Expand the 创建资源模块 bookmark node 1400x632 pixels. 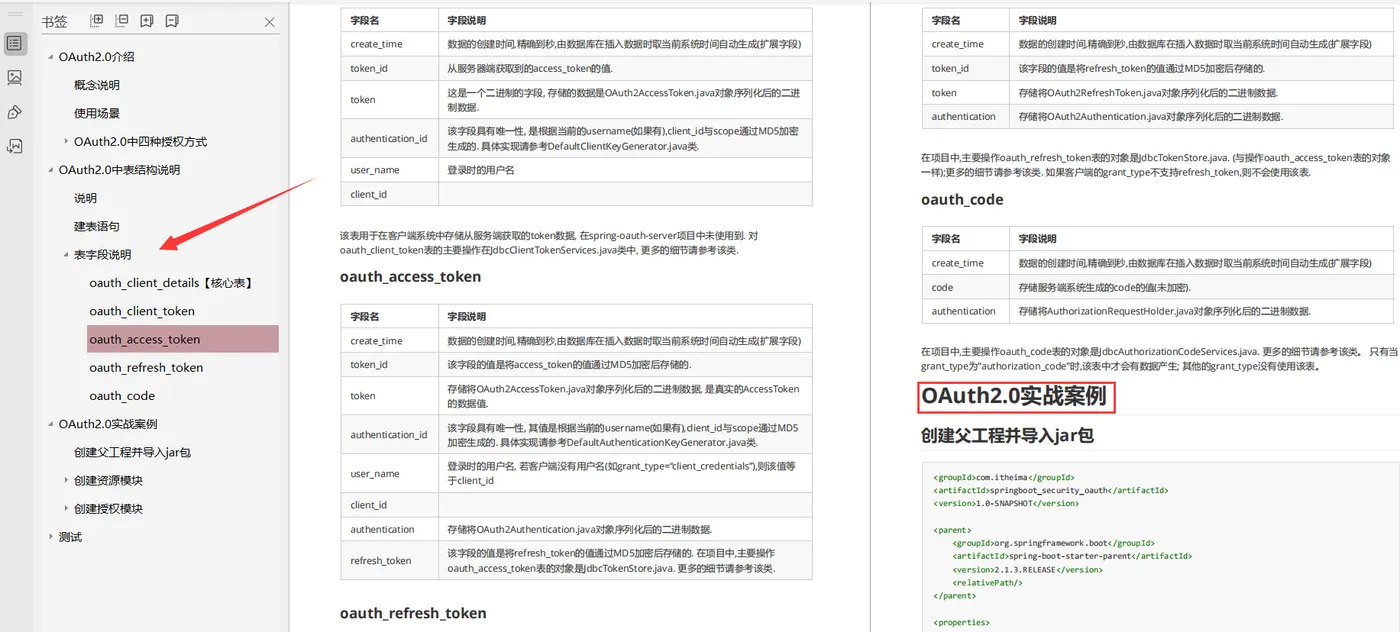coord(66,480)
